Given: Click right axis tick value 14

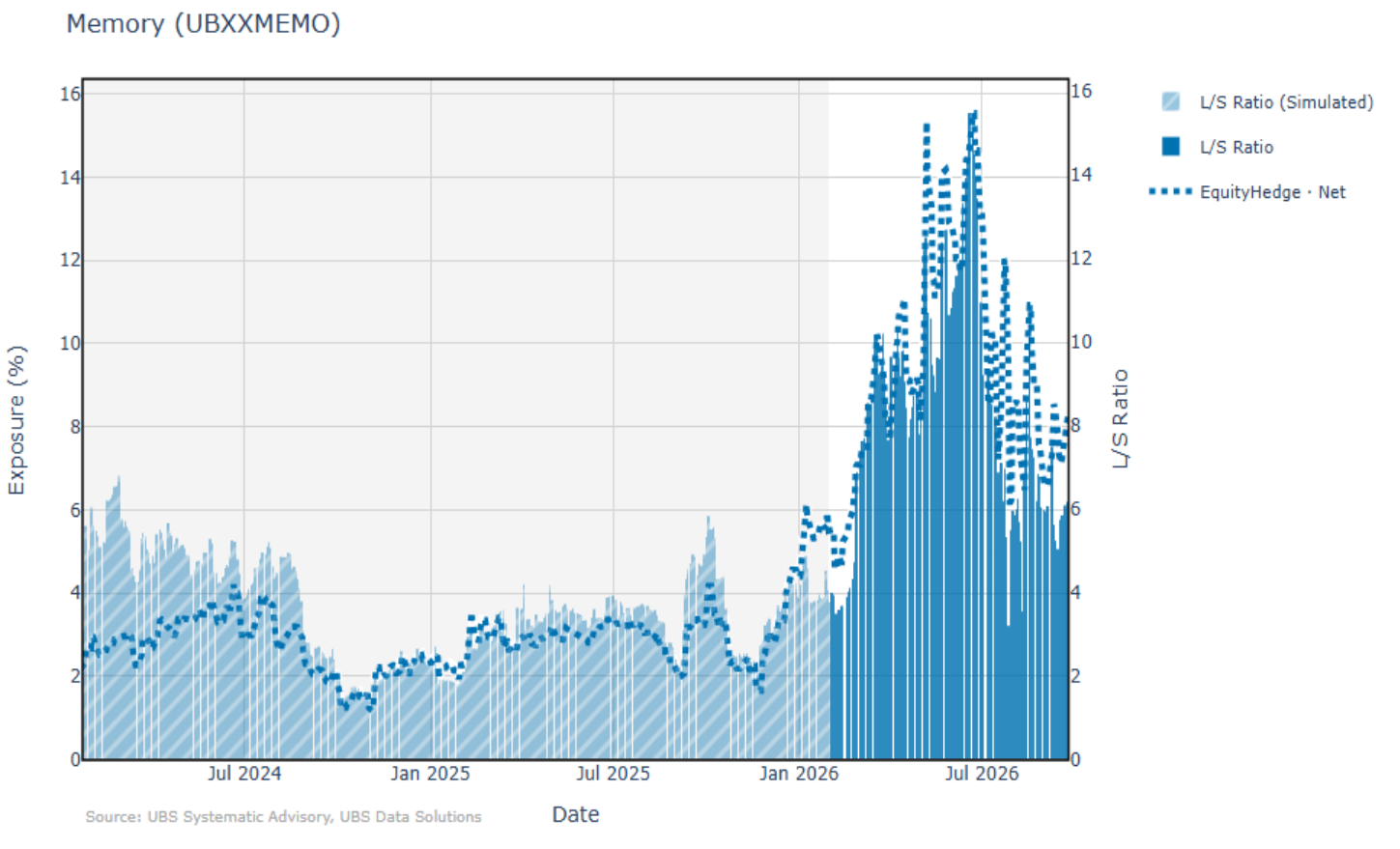Looking at the screenshot, I should coord(1082,175).
